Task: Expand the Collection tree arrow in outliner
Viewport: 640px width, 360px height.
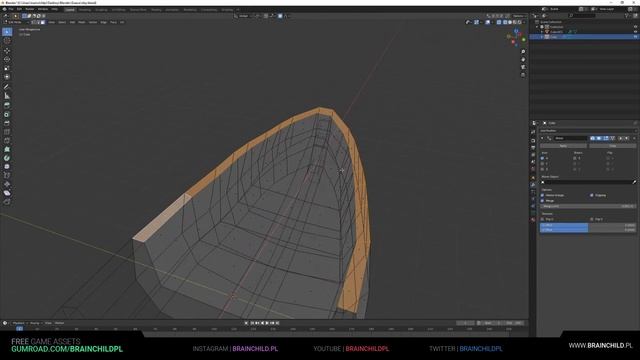Action: (x=537, y=27)
